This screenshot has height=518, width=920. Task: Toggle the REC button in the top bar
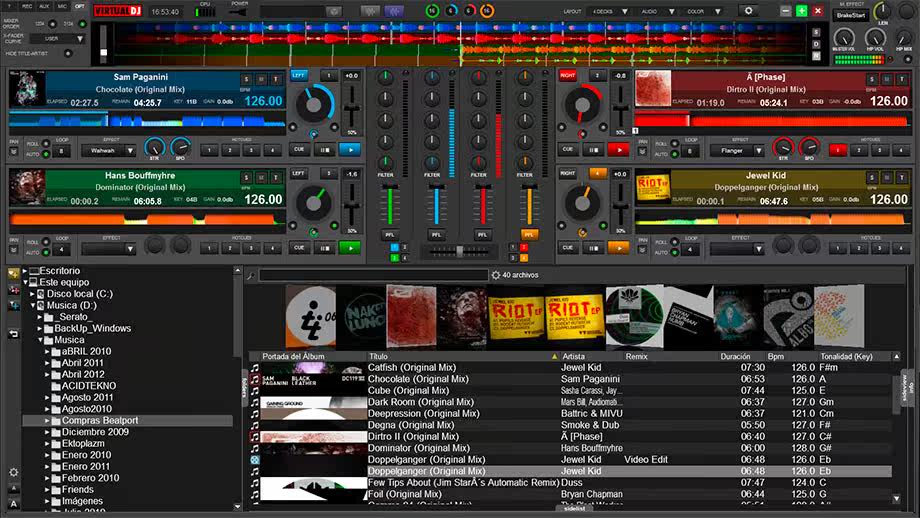pyautogui.click(x=27, y=6)
